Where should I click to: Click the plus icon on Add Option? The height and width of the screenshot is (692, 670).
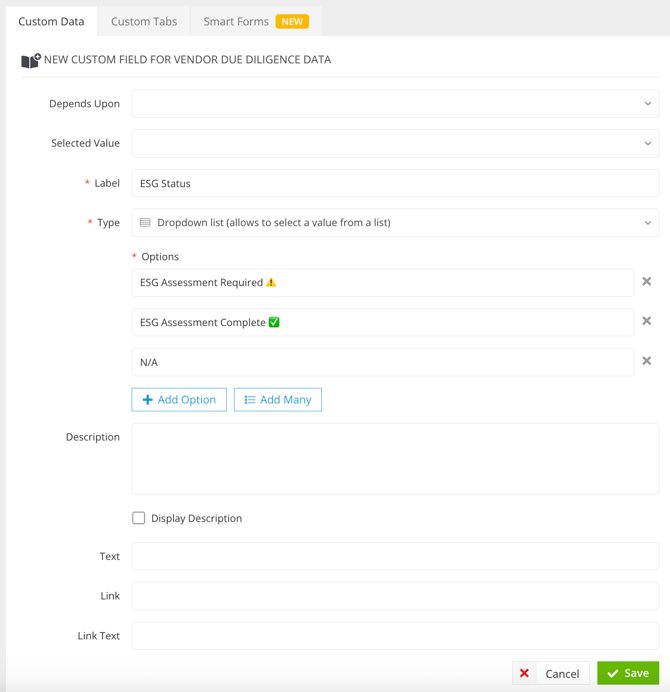click(147, 400)
